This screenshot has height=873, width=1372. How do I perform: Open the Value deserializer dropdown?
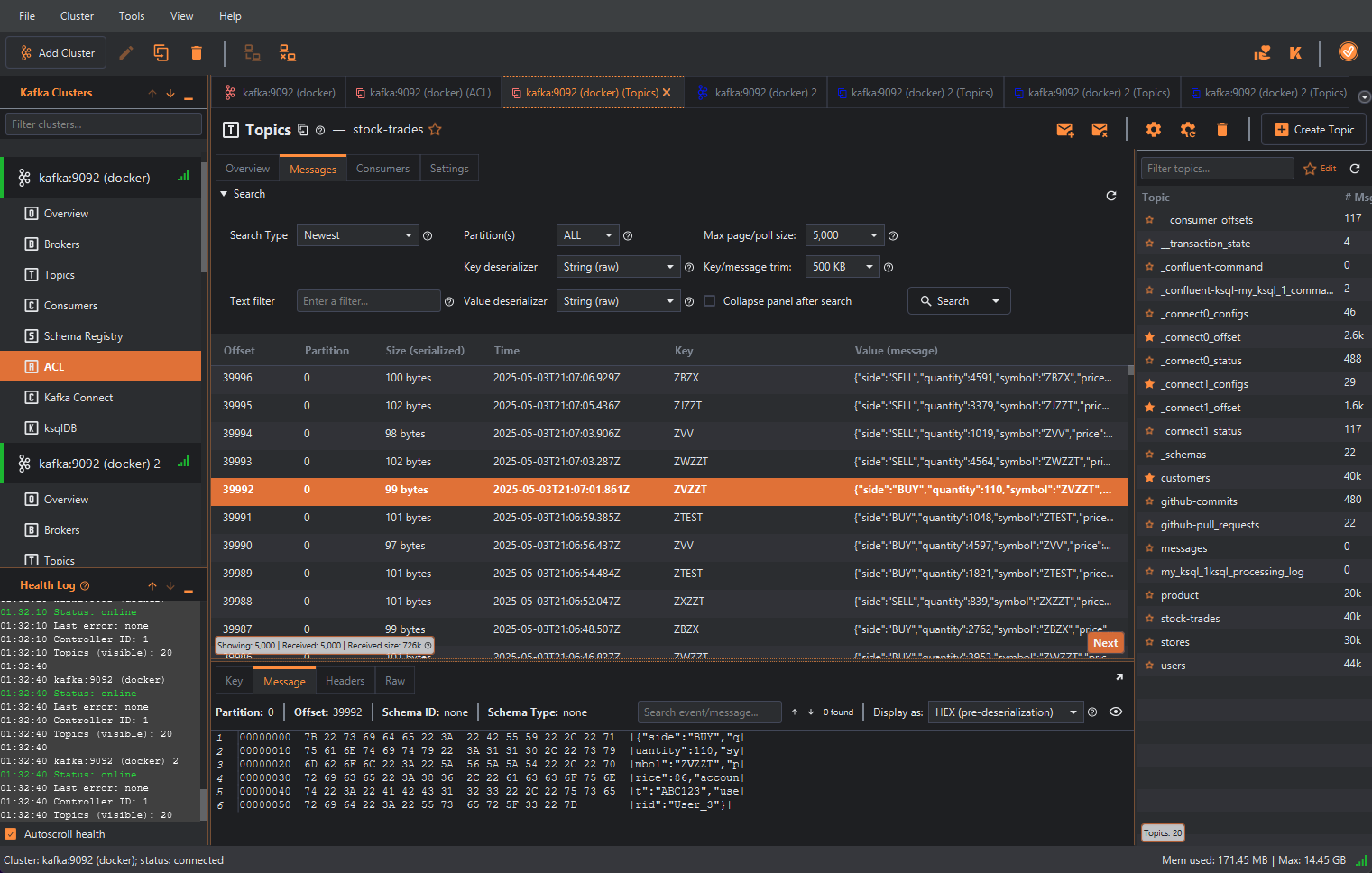(618, 301)
